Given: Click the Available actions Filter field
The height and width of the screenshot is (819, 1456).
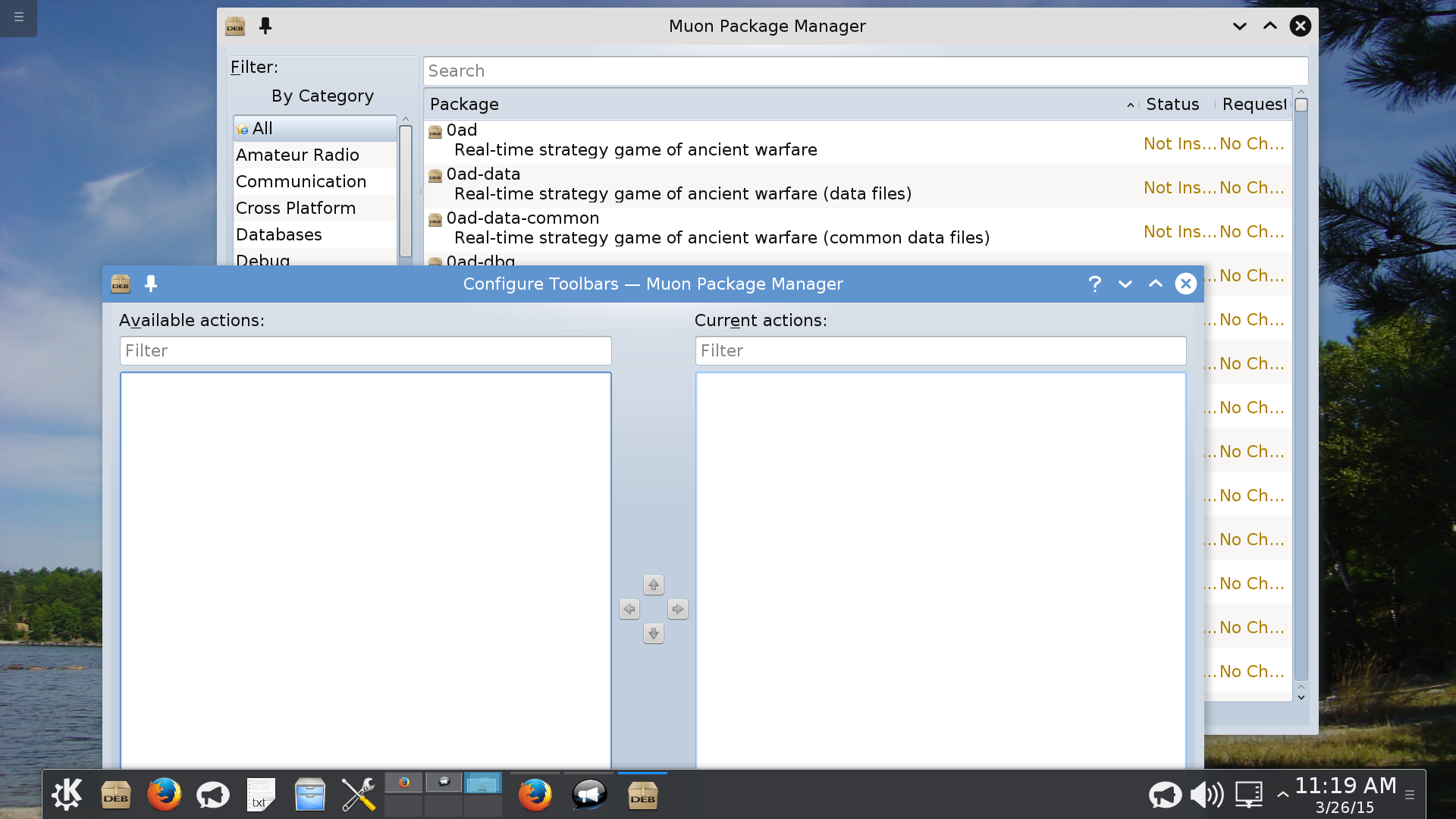Looking at the screenshot, I should (366, 351).
